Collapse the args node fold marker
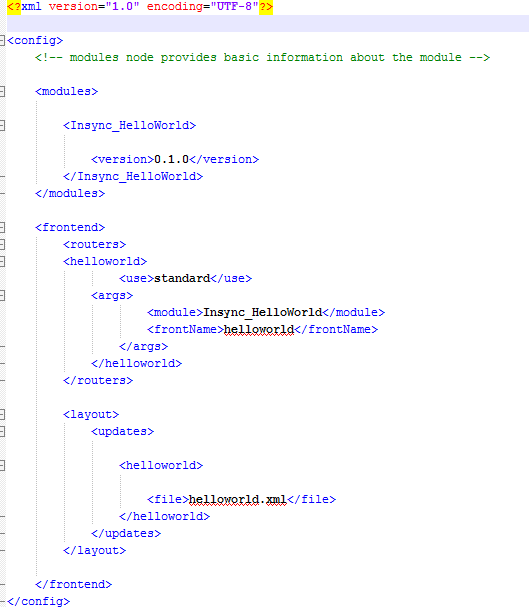Image resolution: width=529 pixels, height=607 pixels. point(2,295)
